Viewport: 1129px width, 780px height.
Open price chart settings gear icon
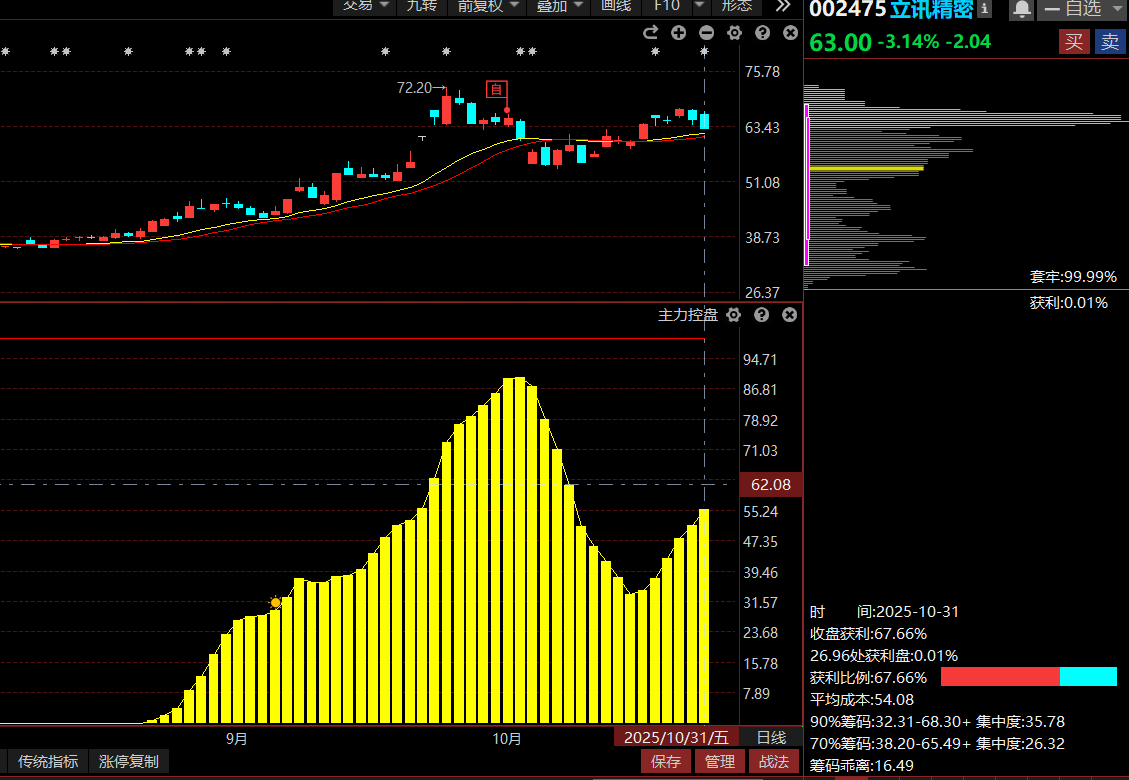(x=734, y=33)
